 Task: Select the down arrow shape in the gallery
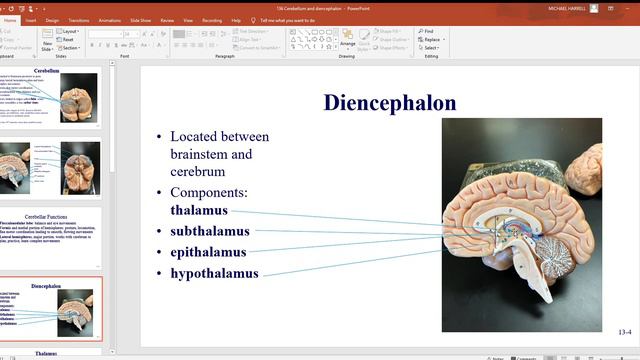(322, 39)
